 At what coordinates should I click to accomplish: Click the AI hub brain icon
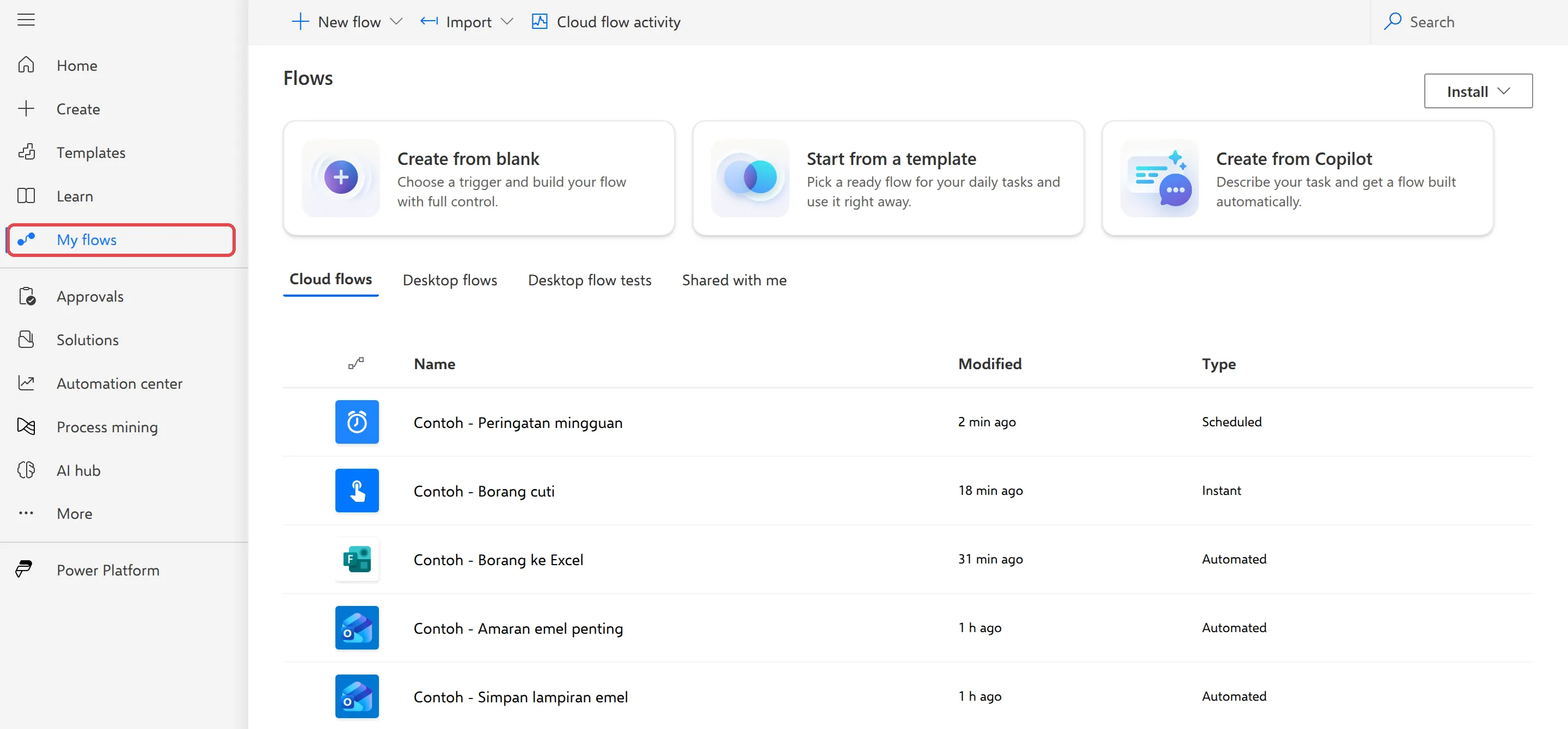[26, 470]
